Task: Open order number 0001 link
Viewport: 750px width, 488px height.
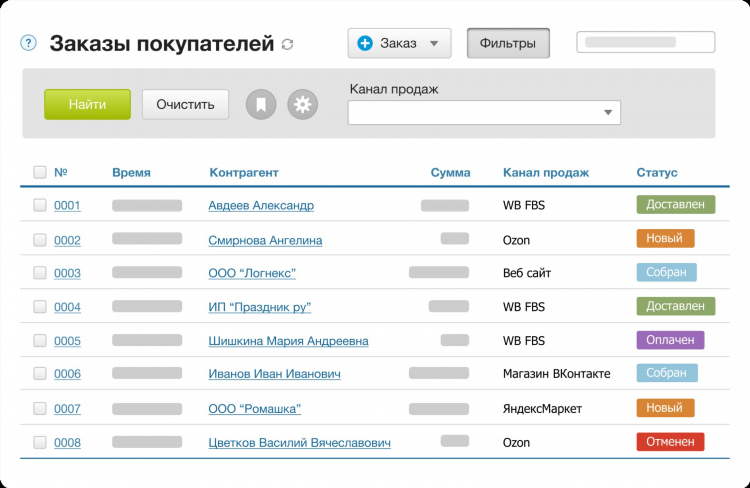Action: [67, 205]
